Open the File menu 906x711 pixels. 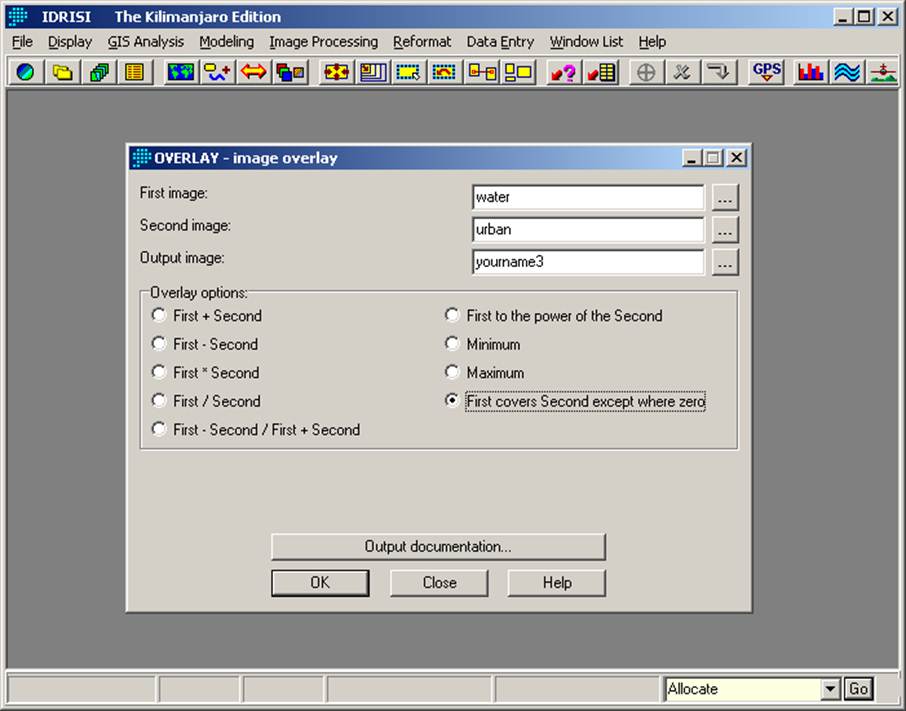point(22,42)
